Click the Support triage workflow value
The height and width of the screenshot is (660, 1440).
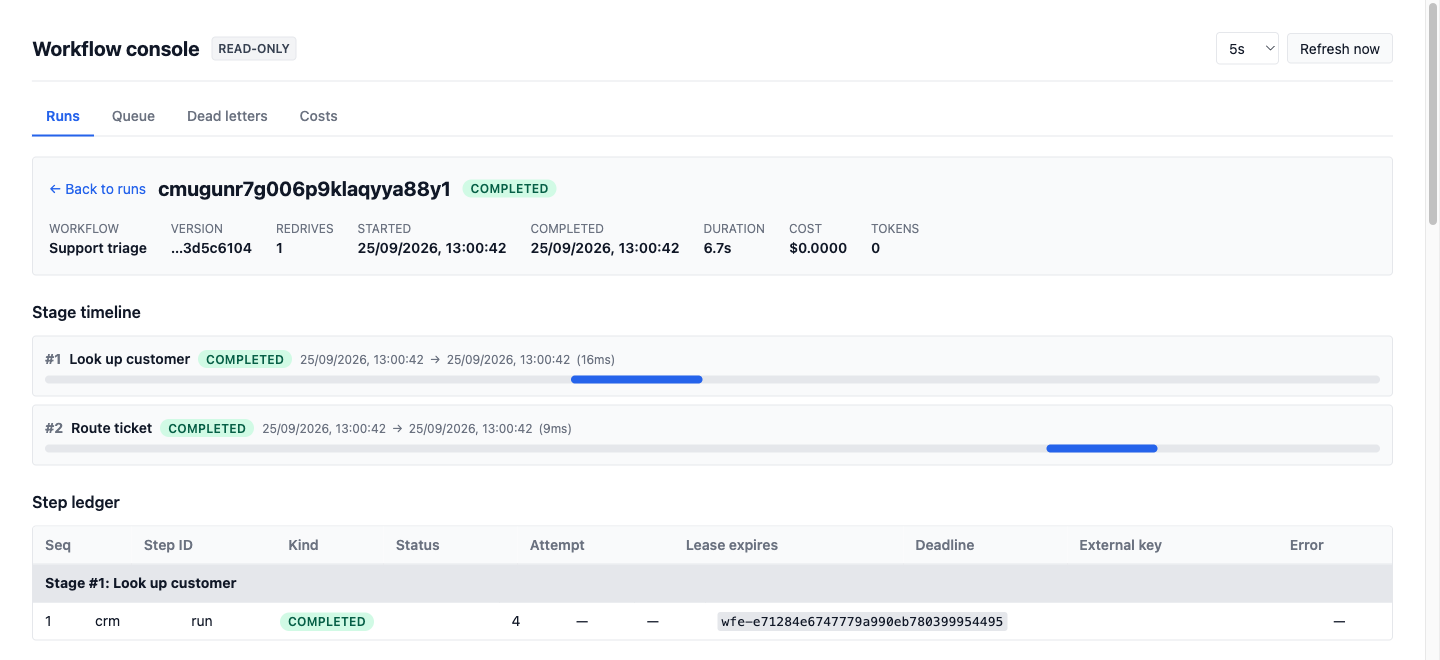pyautogui.click(x=98, y=248)
